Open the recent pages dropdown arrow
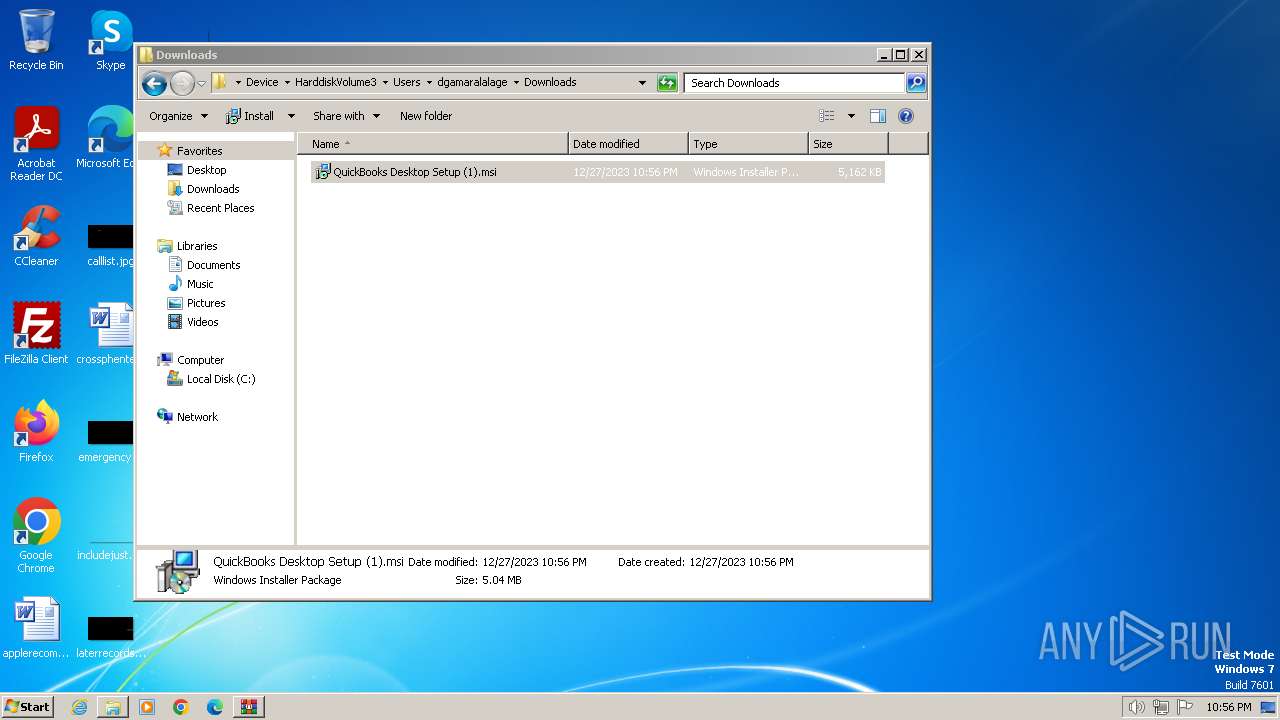Screen dimensions: 1280x720 pos(201,83)
